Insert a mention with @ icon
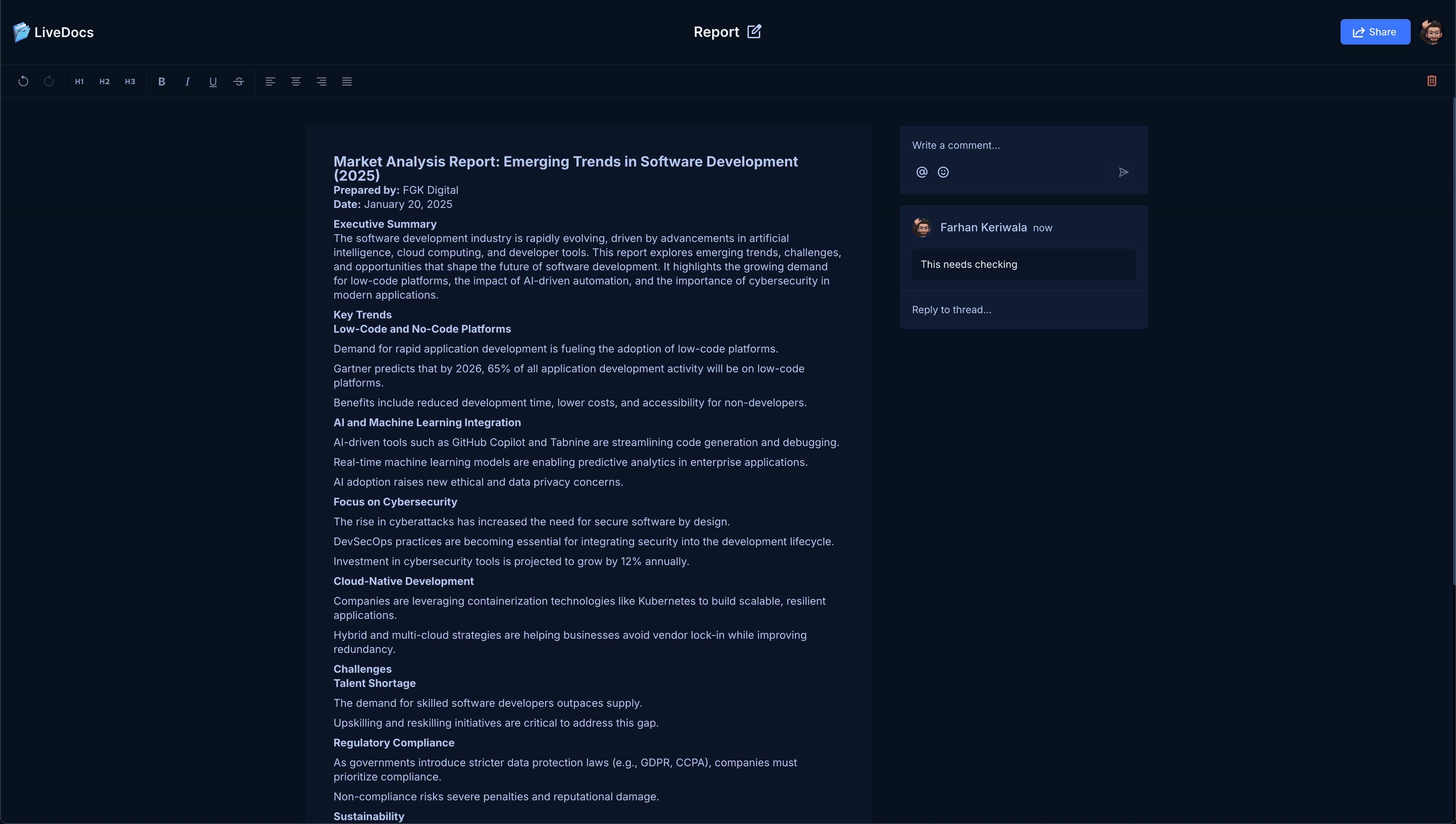 tap(922, 172)
